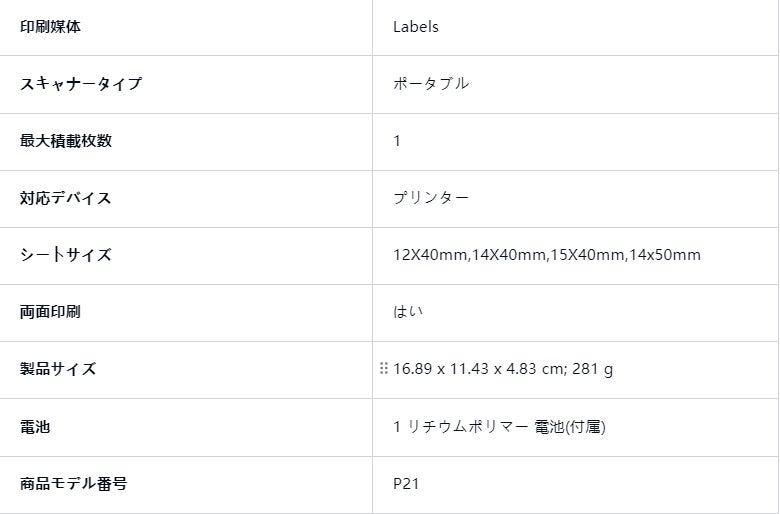Click the 最大積載枚数 row label

(x=66, y=141)
